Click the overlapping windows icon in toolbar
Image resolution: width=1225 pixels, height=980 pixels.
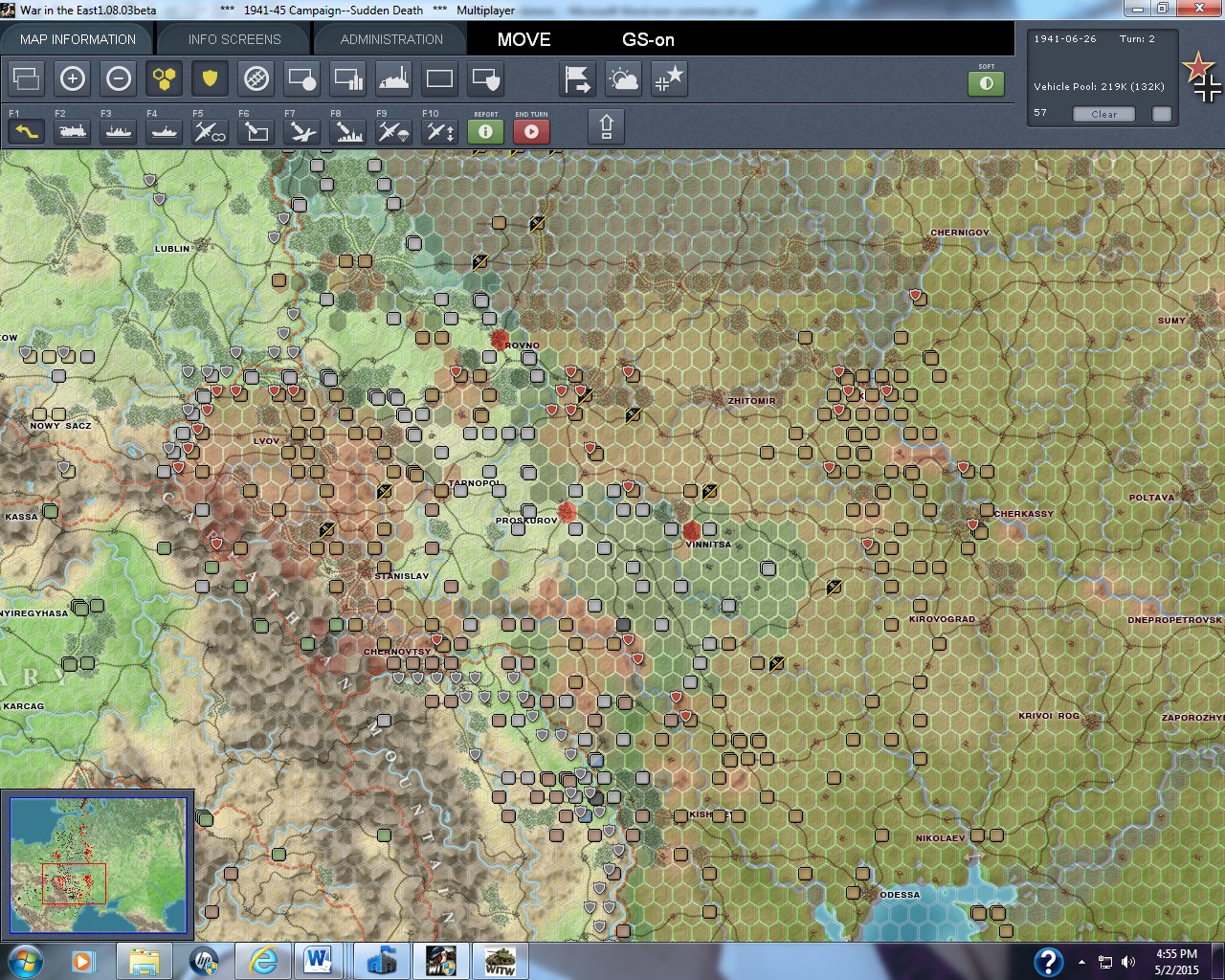(x=27, y=78)
